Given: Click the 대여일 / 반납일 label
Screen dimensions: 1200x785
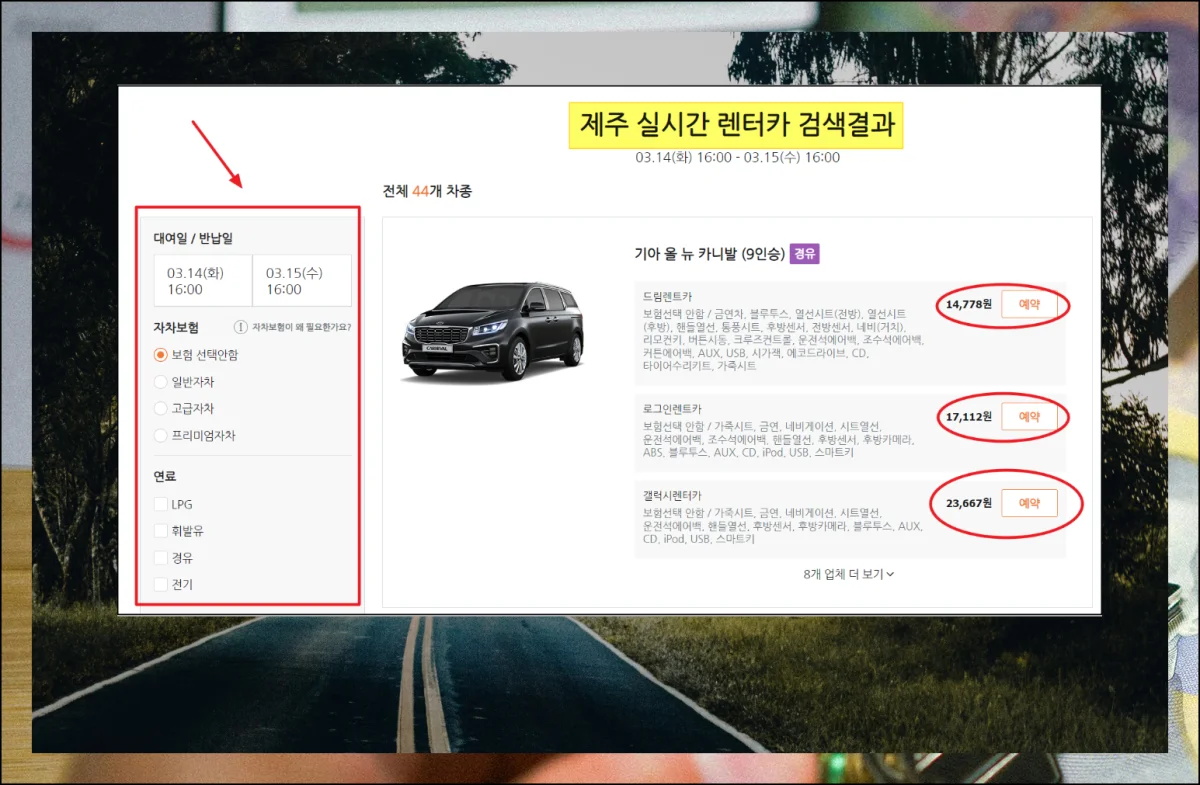Looking at the screenshot, I should click(x=193, y=238).
